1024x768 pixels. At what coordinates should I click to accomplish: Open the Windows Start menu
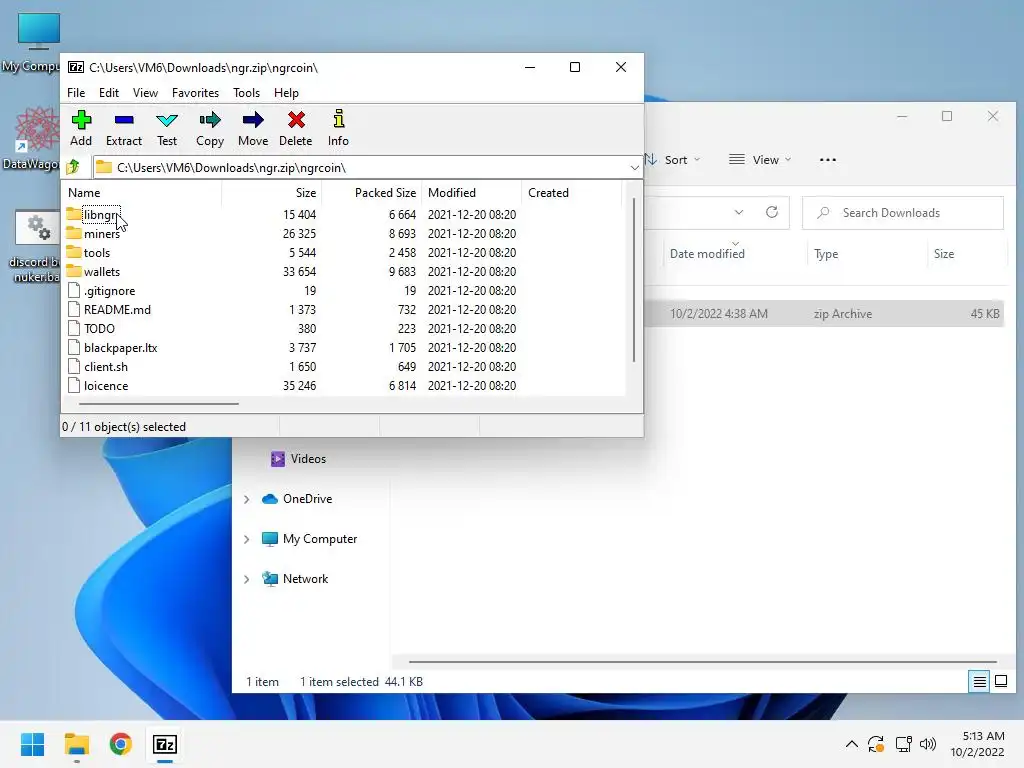coord(32,744)
